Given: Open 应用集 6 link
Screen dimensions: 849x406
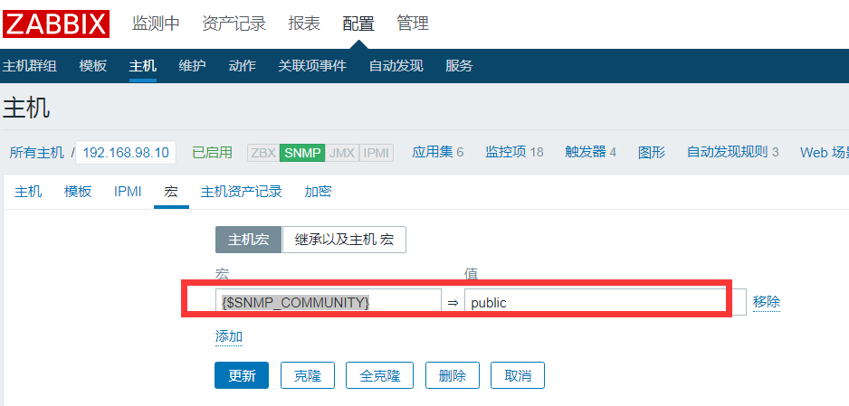Looking at the screenshot, I should click(x=437, y=152).
